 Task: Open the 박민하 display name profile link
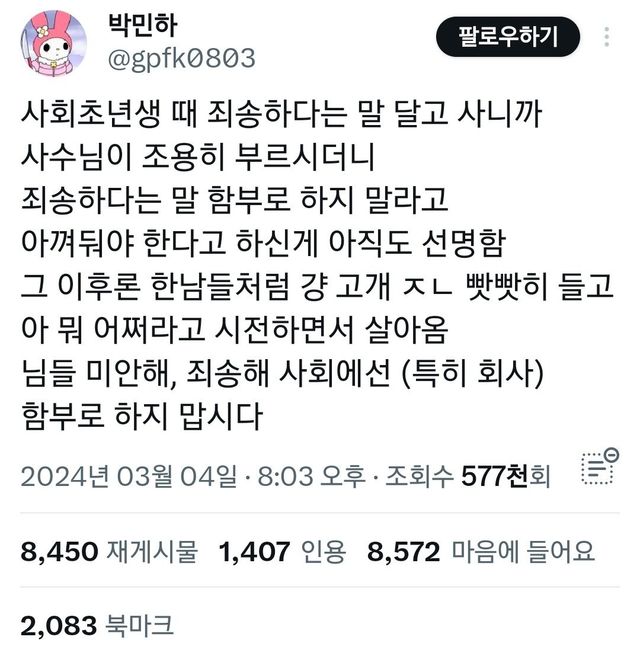(142, 25)
